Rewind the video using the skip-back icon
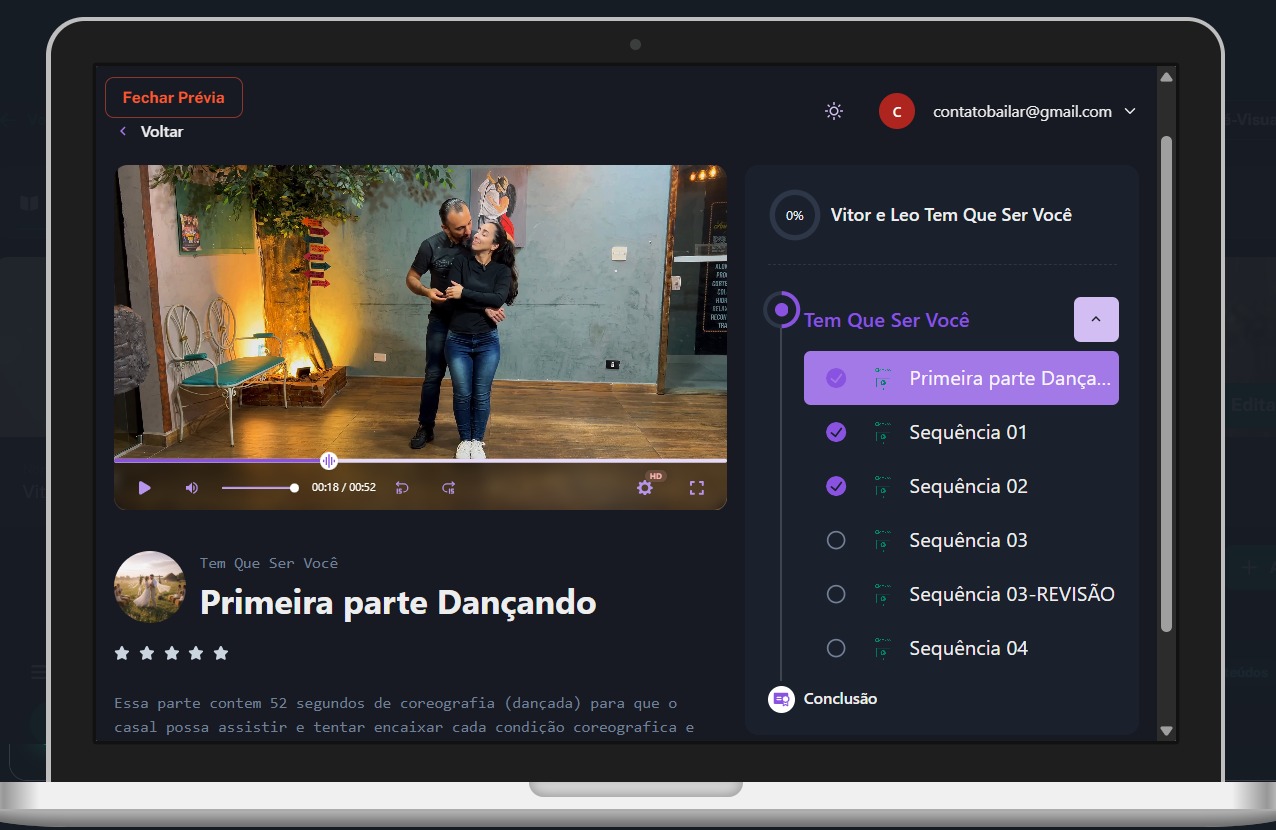This screenshot has height=830, width=1276. [402, 488]
